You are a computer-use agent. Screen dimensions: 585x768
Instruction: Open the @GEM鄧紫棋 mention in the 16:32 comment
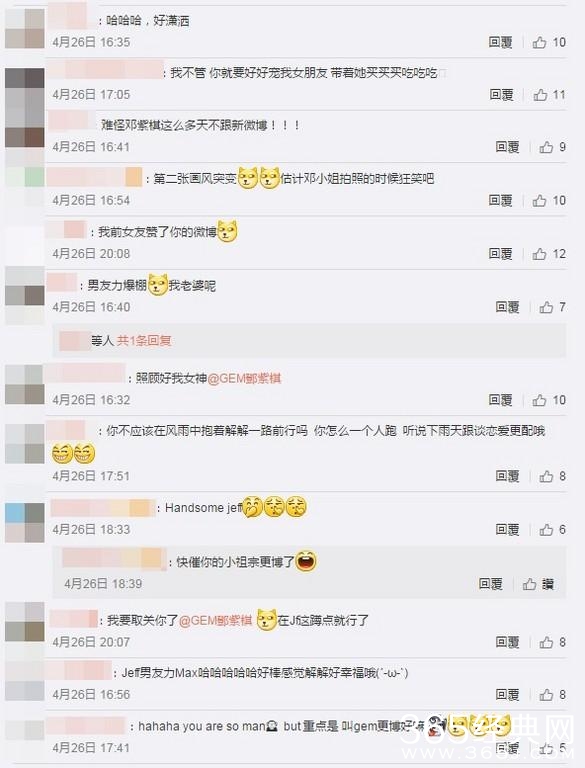click(244, 378)
